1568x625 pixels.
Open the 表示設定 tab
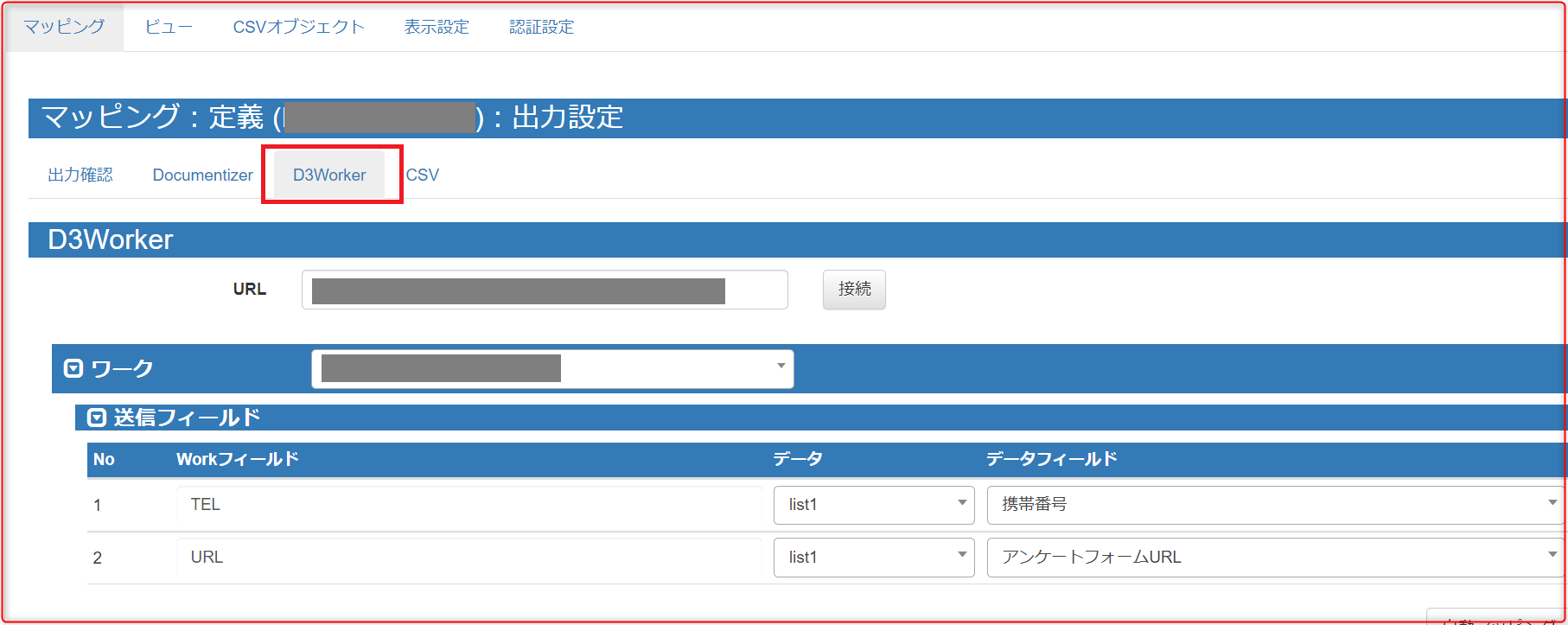(437, 27)
